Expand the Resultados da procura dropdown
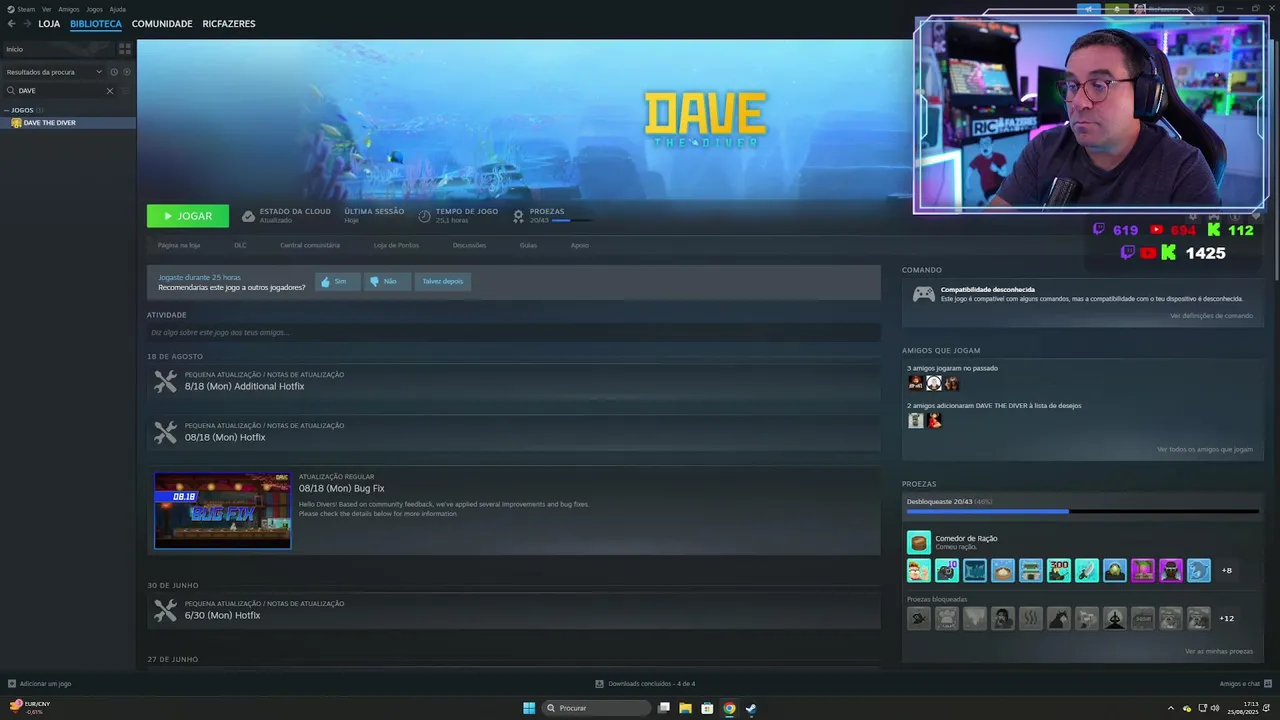1280x720 pixels. coord(54,72)
